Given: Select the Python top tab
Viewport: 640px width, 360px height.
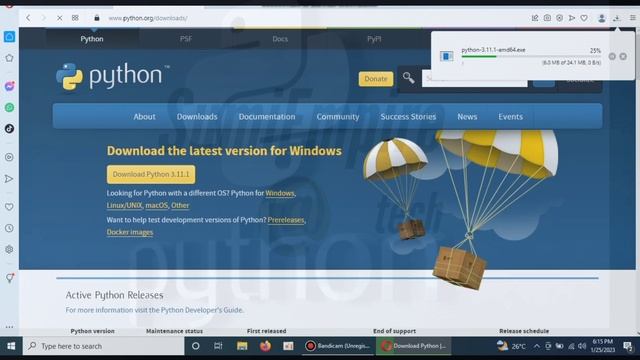Looking at the screenshot, I should coord(92,39).
